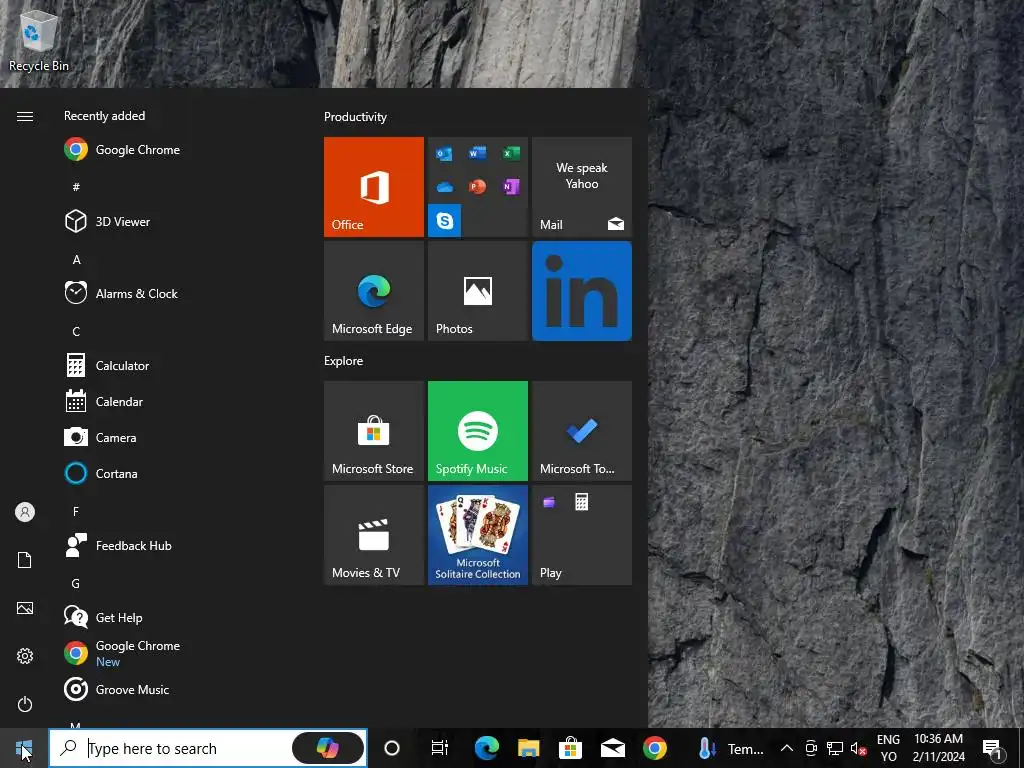Click the Windows Start button
This screenshot has height=768, width=1024.
point(24,748)
